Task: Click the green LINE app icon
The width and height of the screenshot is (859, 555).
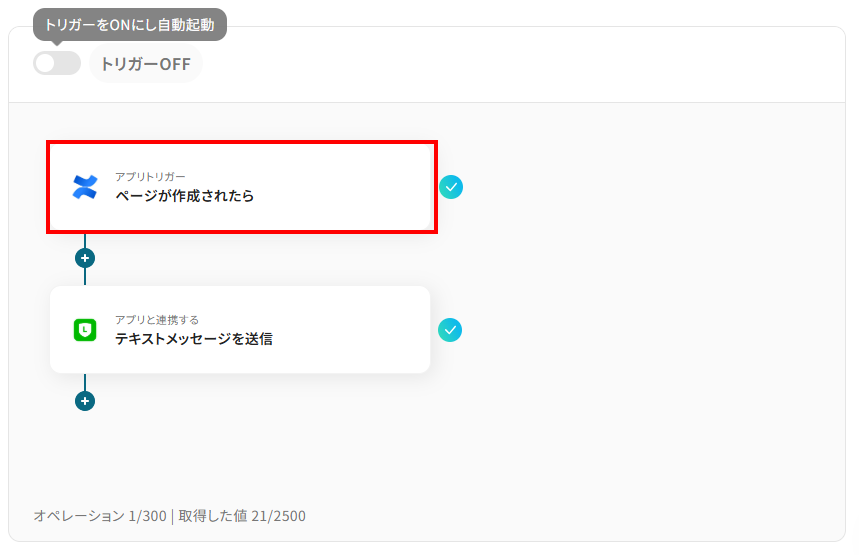Action: pos(85,330)
